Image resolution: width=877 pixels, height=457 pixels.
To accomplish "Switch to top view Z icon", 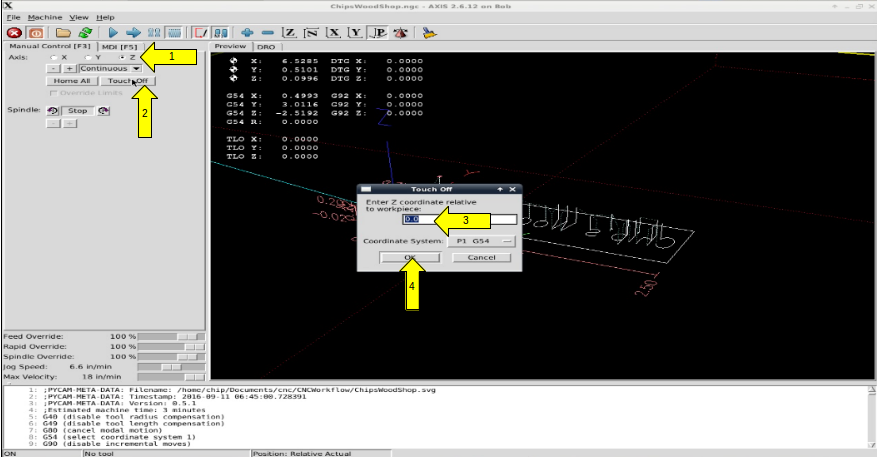I will [x=289, y=33].
